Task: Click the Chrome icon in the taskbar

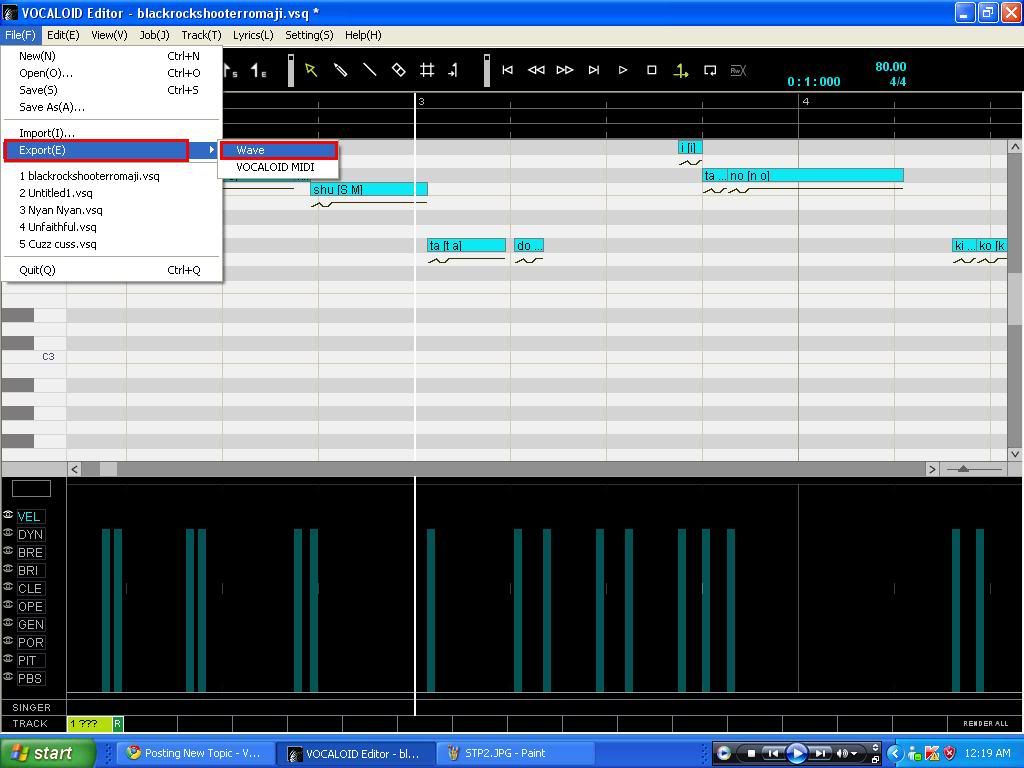Action: (x=134, y=753)
